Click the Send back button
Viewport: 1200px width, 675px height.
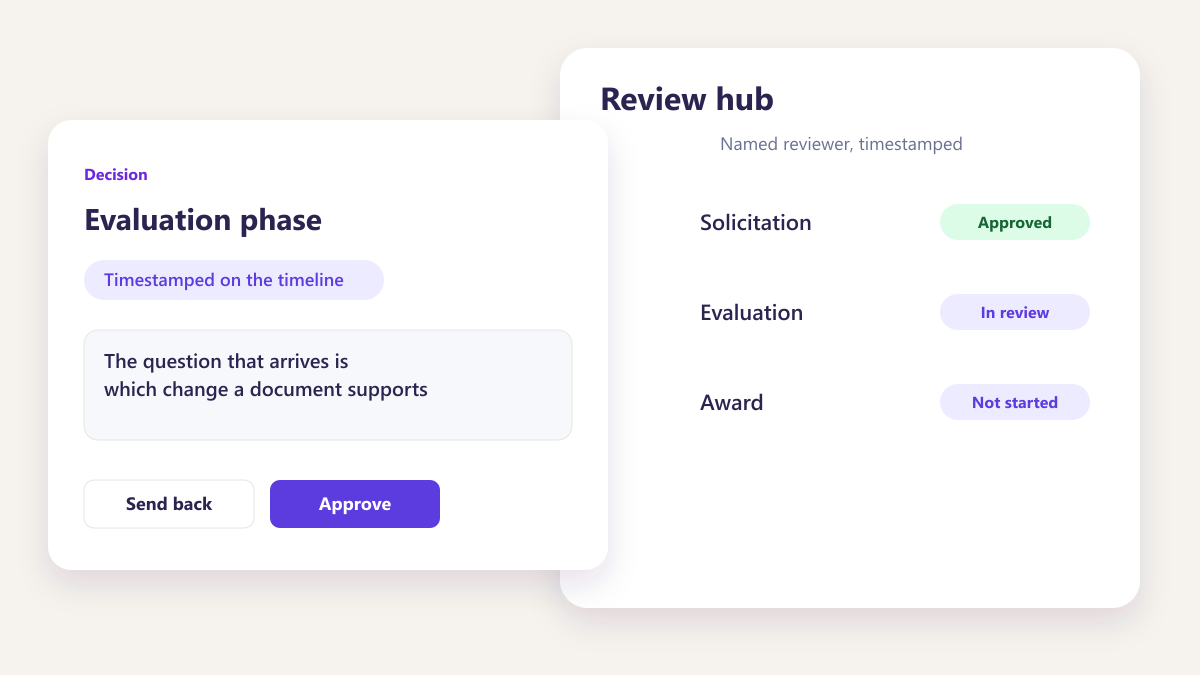(x=169, y=504)
